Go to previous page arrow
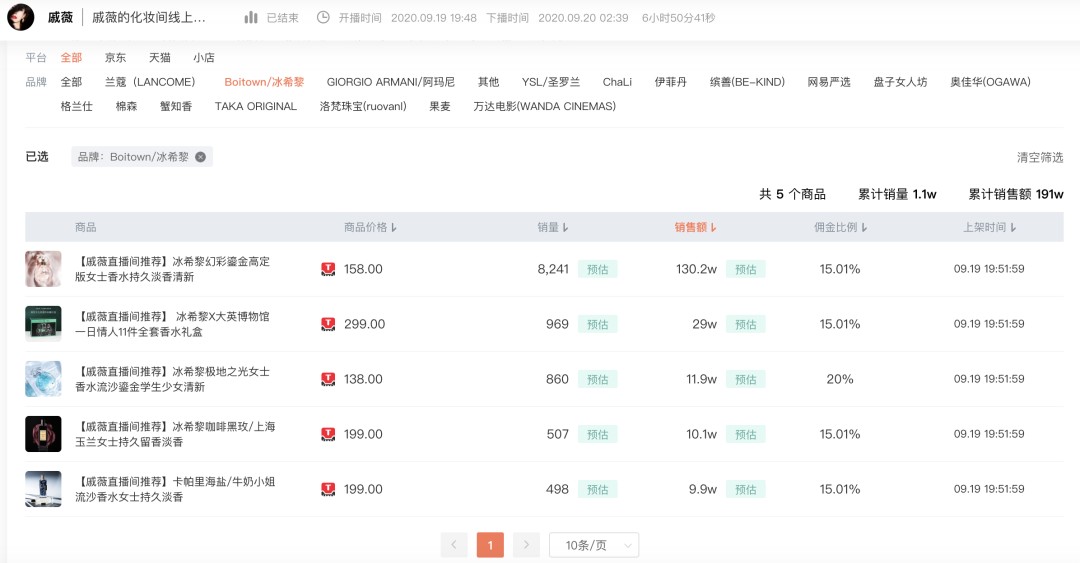Image resolution: width=1080 pixels, height=563 pixels. (454, 545)
